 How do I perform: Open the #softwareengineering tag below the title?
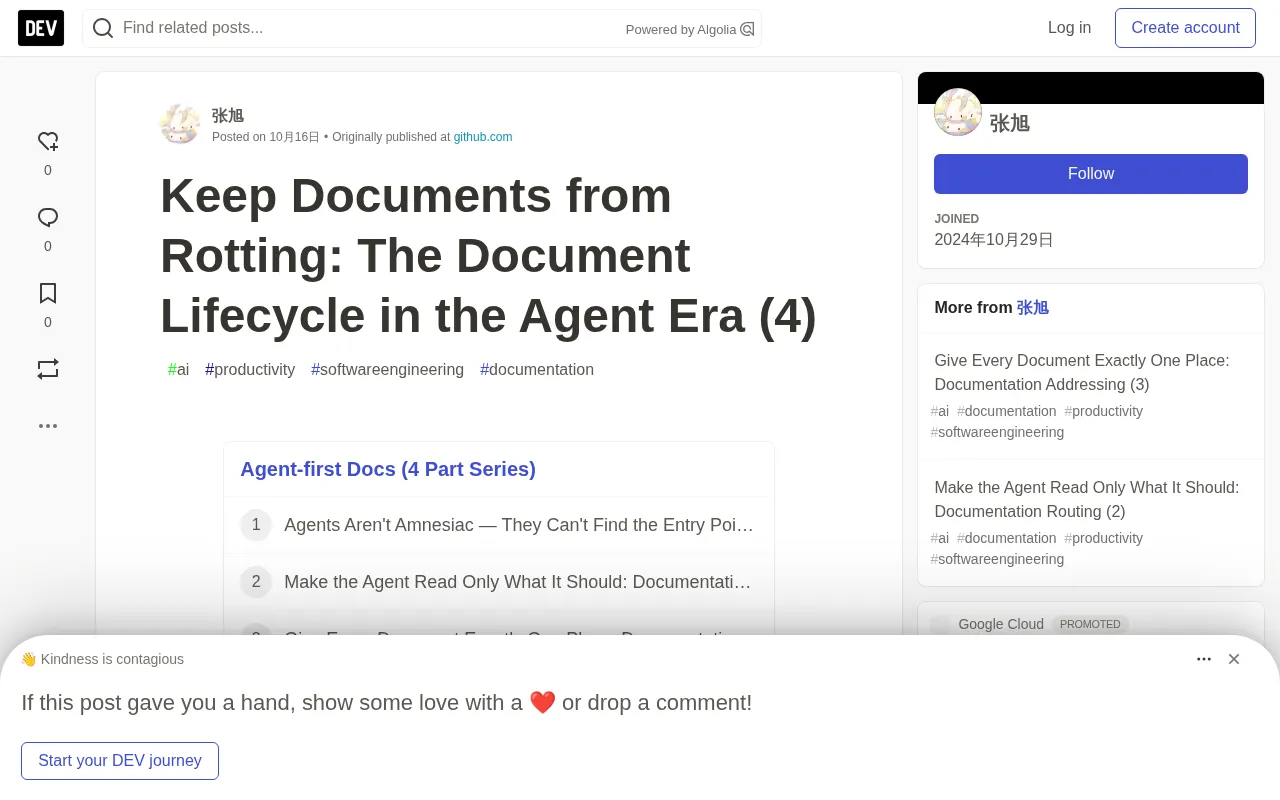point(387,369)
